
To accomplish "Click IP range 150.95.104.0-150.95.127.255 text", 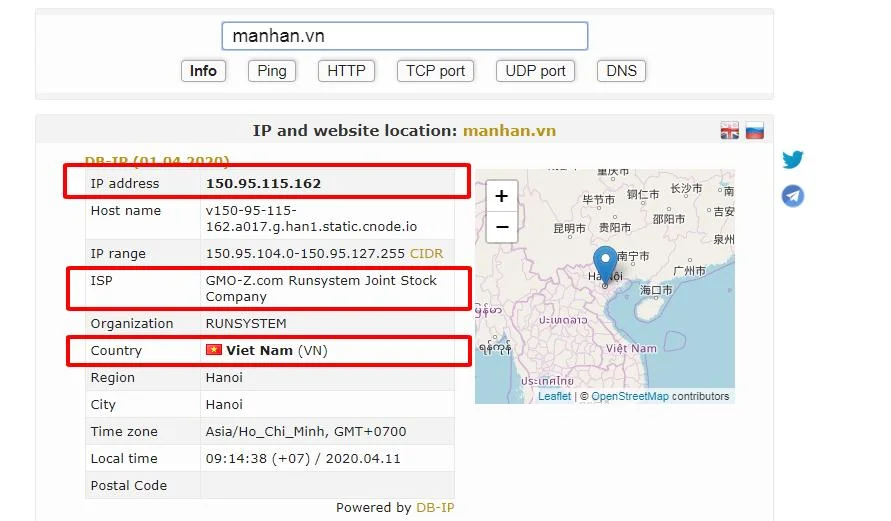I will click(305, 253).
